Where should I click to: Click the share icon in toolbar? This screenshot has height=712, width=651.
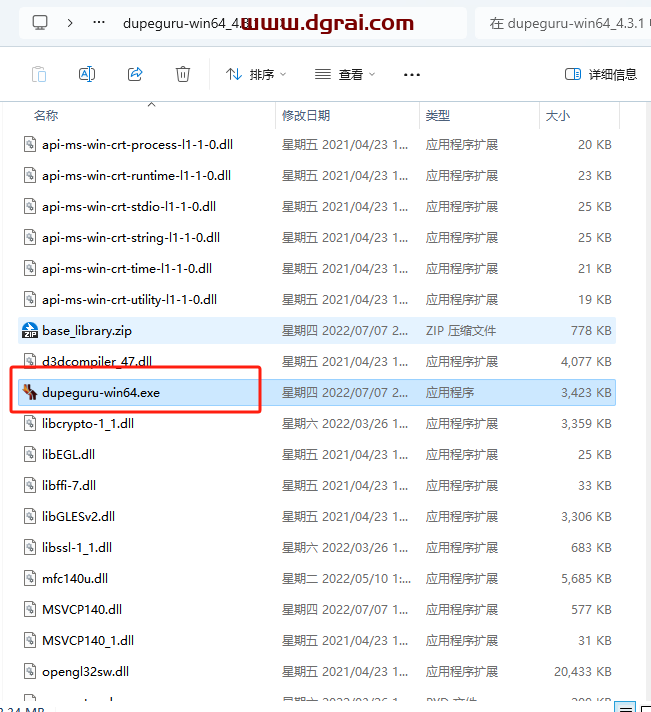coord(135,74)
